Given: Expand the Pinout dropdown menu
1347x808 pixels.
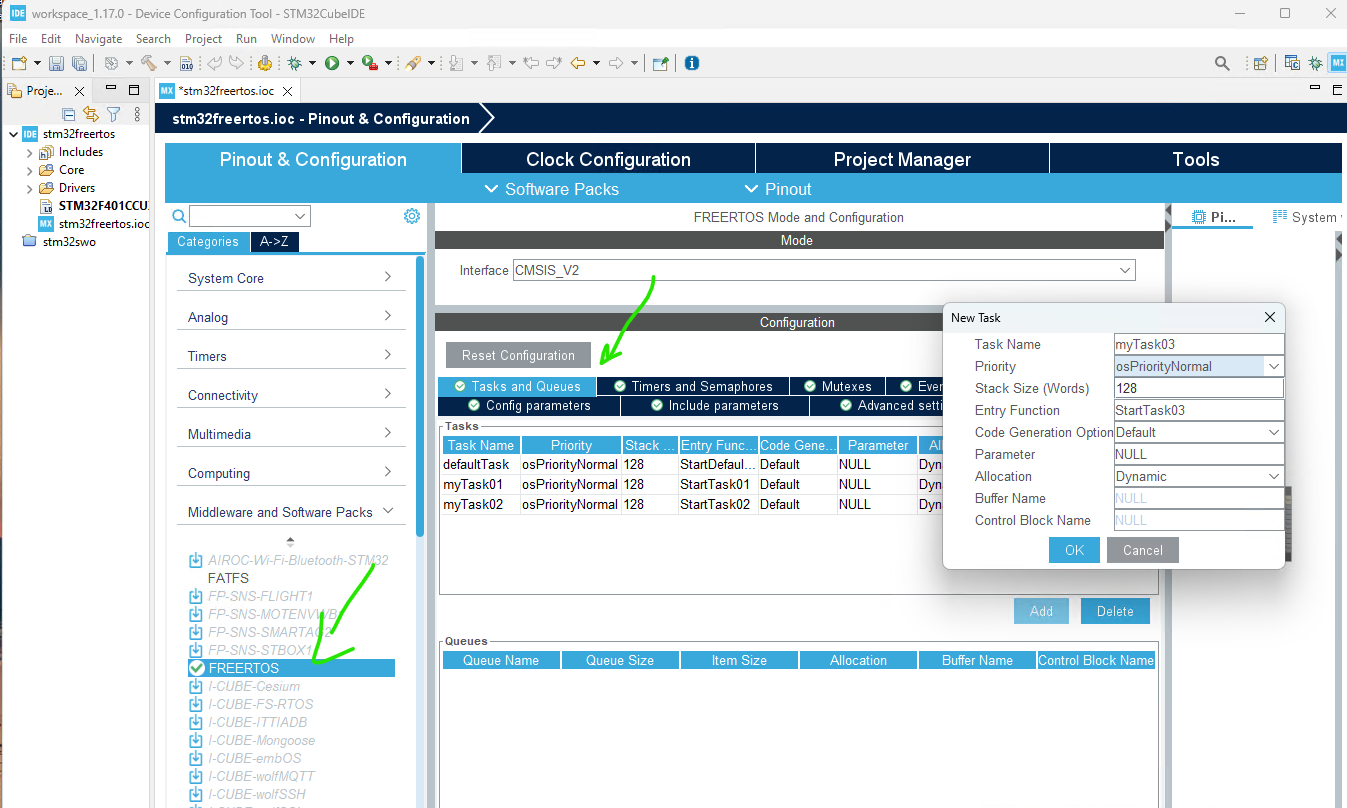Looking at the screenshot, I should pyautogui.click(x=778, y=189).
